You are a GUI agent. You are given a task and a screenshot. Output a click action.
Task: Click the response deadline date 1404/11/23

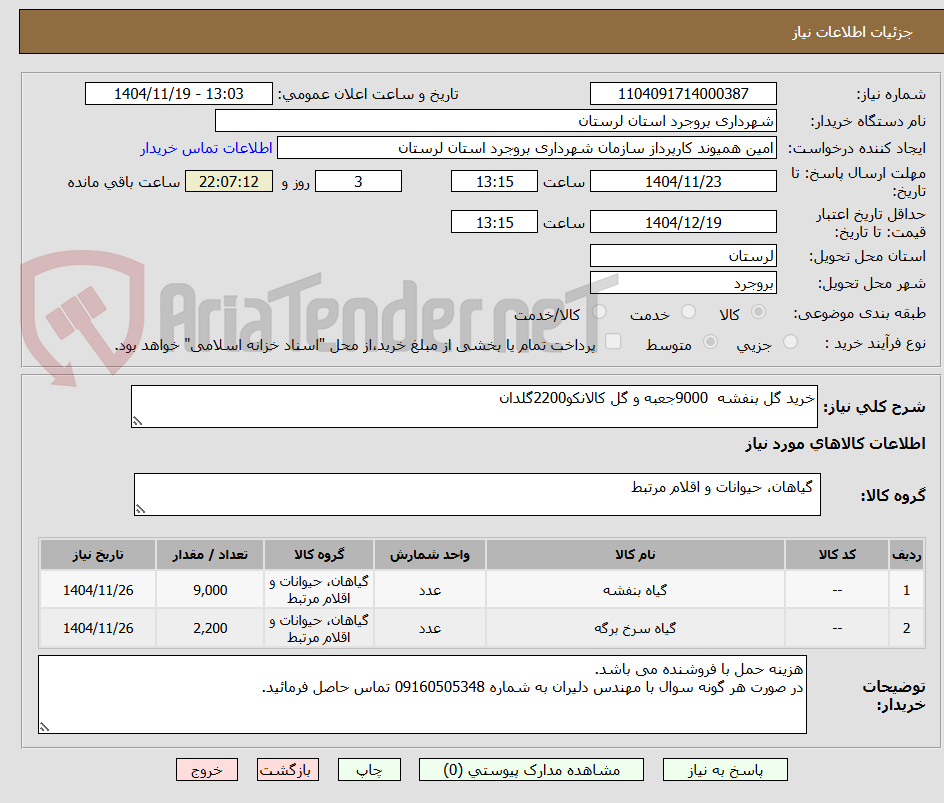tap(683, 181)
